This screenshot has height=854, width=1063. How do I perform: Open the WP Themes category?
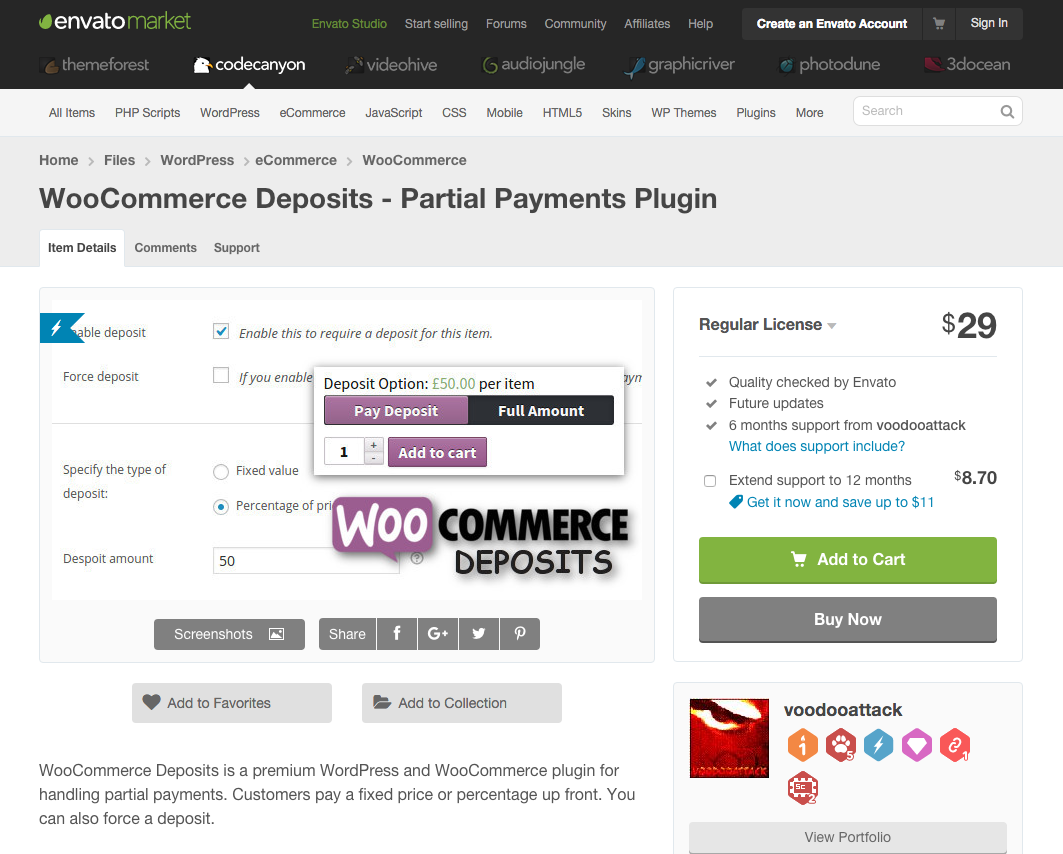pyautogui.click(x=683, y=113)
